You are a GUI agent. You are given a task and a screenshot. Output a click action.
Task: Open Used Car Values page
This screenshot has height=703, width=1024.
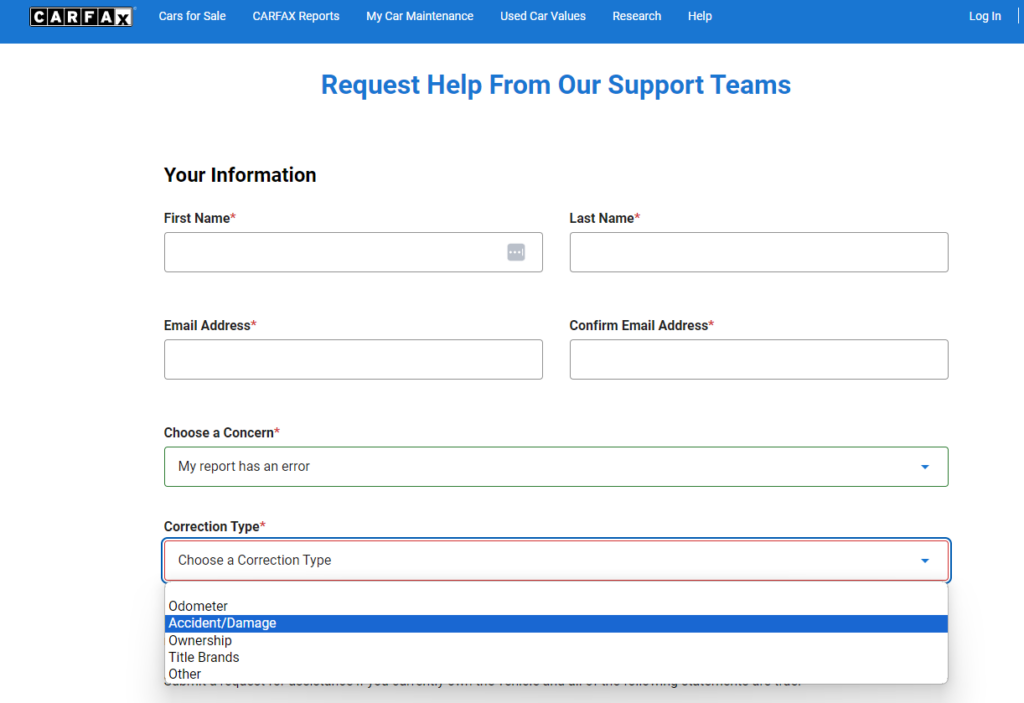point(543,16)
